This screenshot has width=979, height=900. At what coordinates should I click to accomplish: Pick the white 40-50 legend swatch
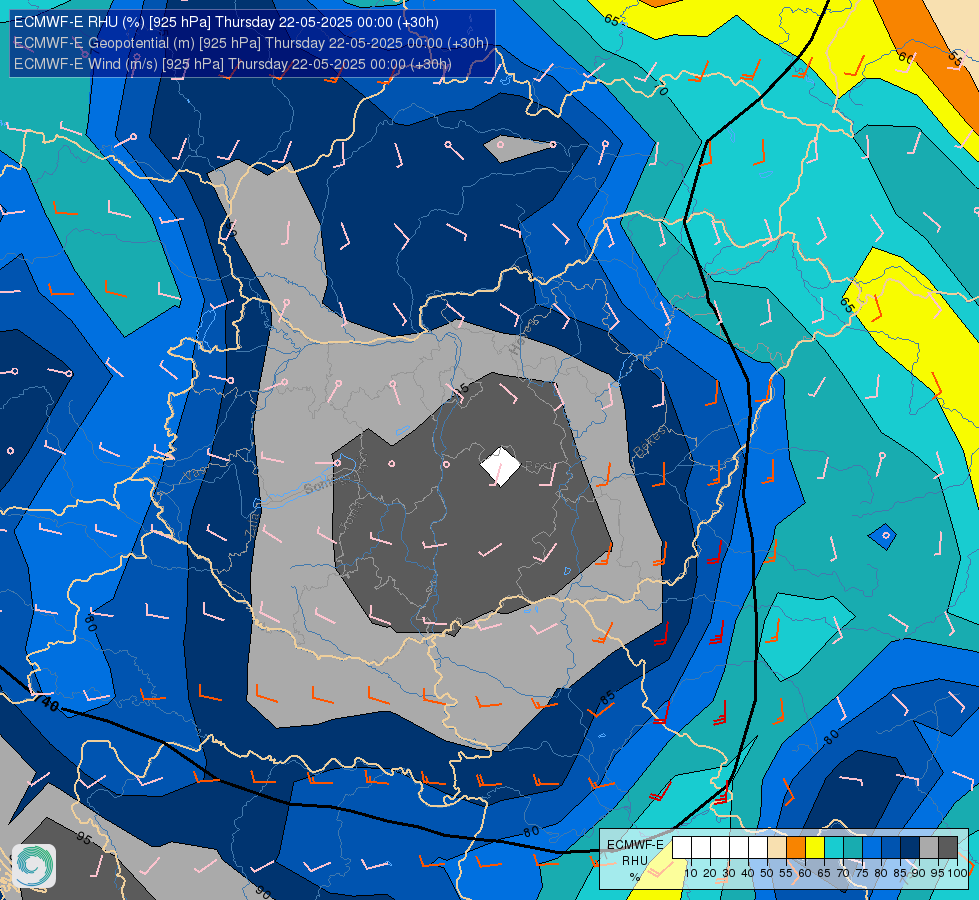coord(757,848)
